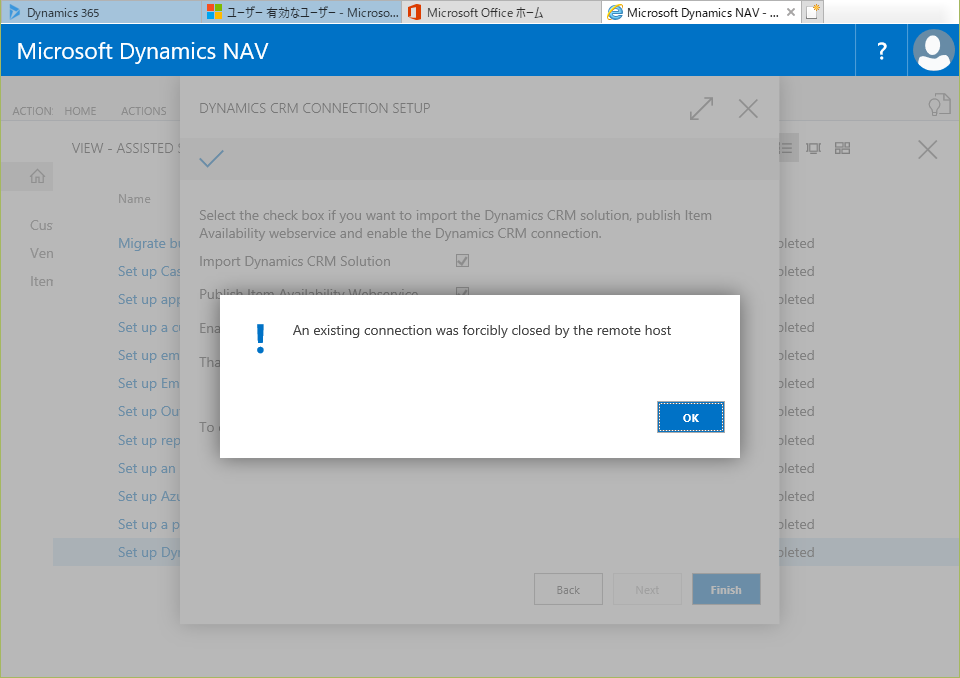
Task: Toggle the Import Dynamics CRM Solution checkbox
Action: click(462, 261)
